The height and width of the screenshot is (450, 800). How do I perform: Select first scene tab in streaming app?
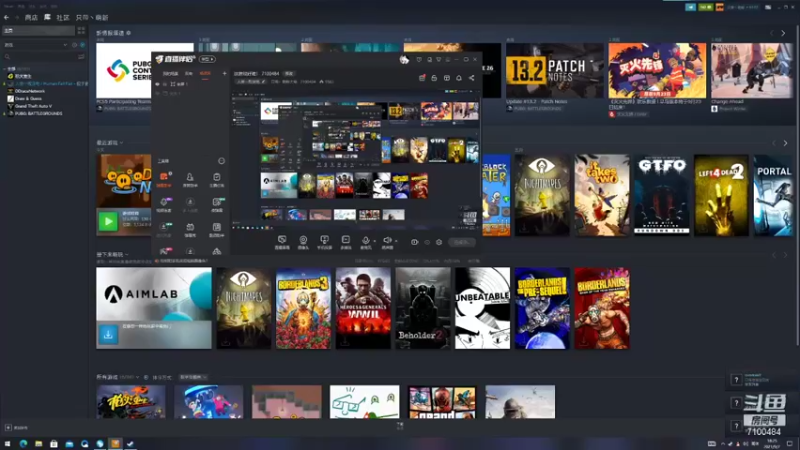pos(170,73)
